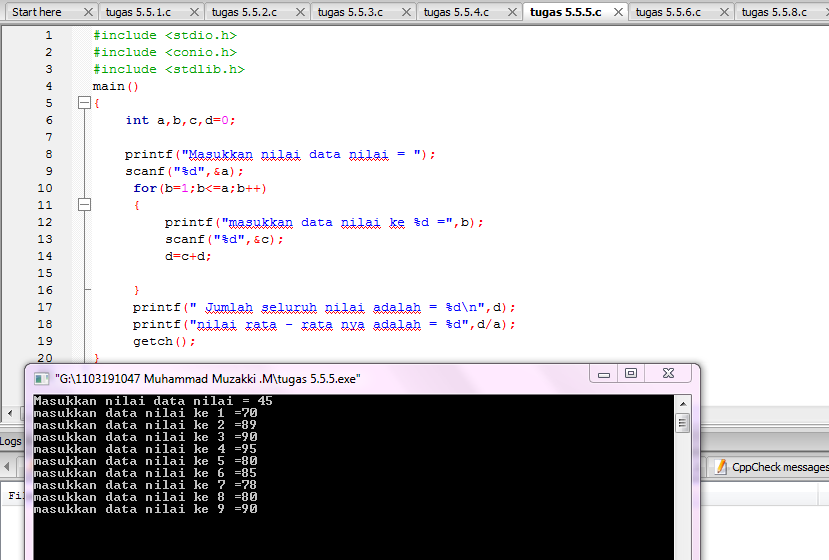Click console line 'masukkan data nilai ke 7 =78'
This screenshot has width=829, height=560.
pyautogui.click(x=145, y=485)
